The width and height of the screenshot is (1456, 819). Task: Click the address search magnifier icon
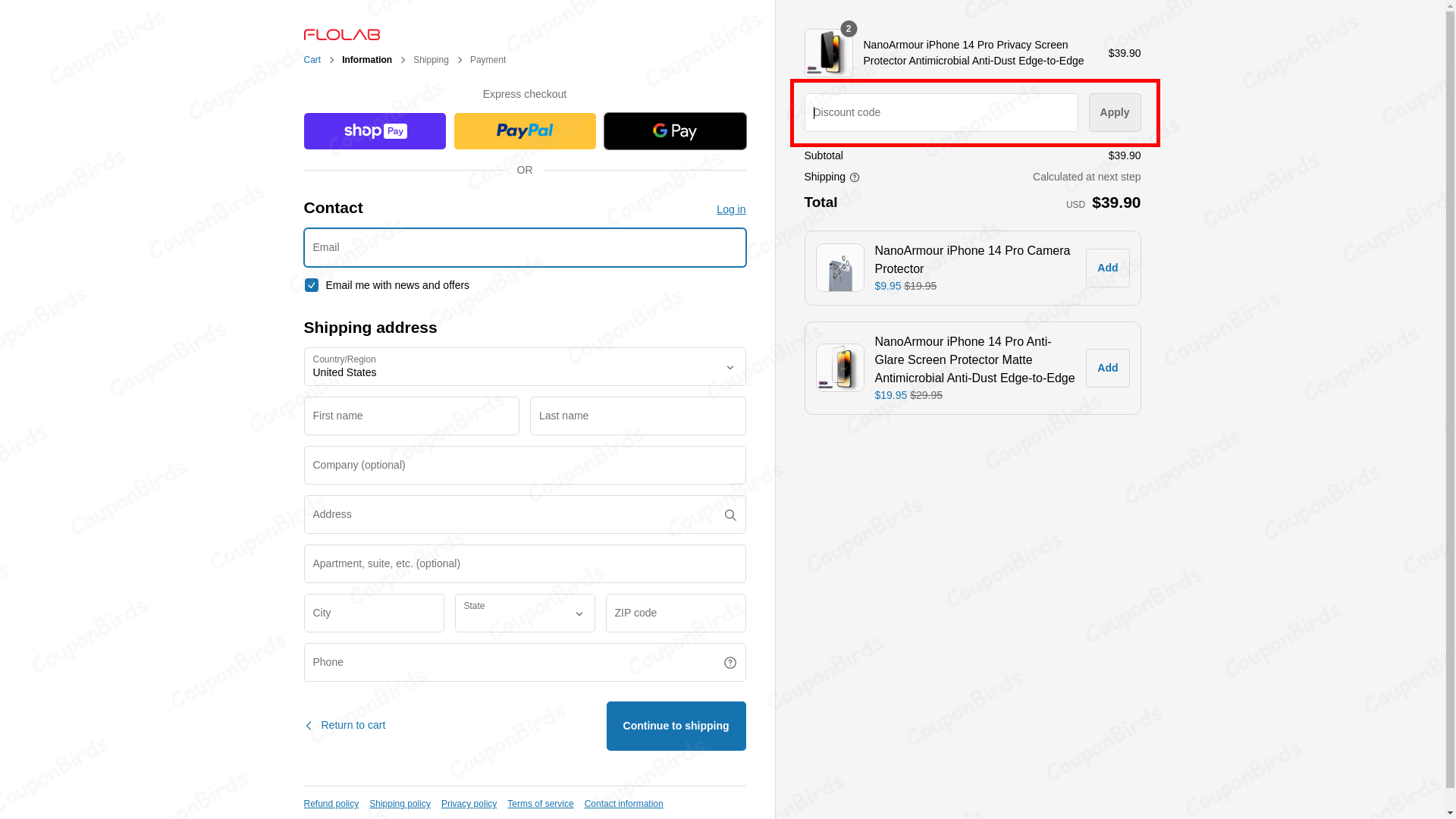pos(730,514)
